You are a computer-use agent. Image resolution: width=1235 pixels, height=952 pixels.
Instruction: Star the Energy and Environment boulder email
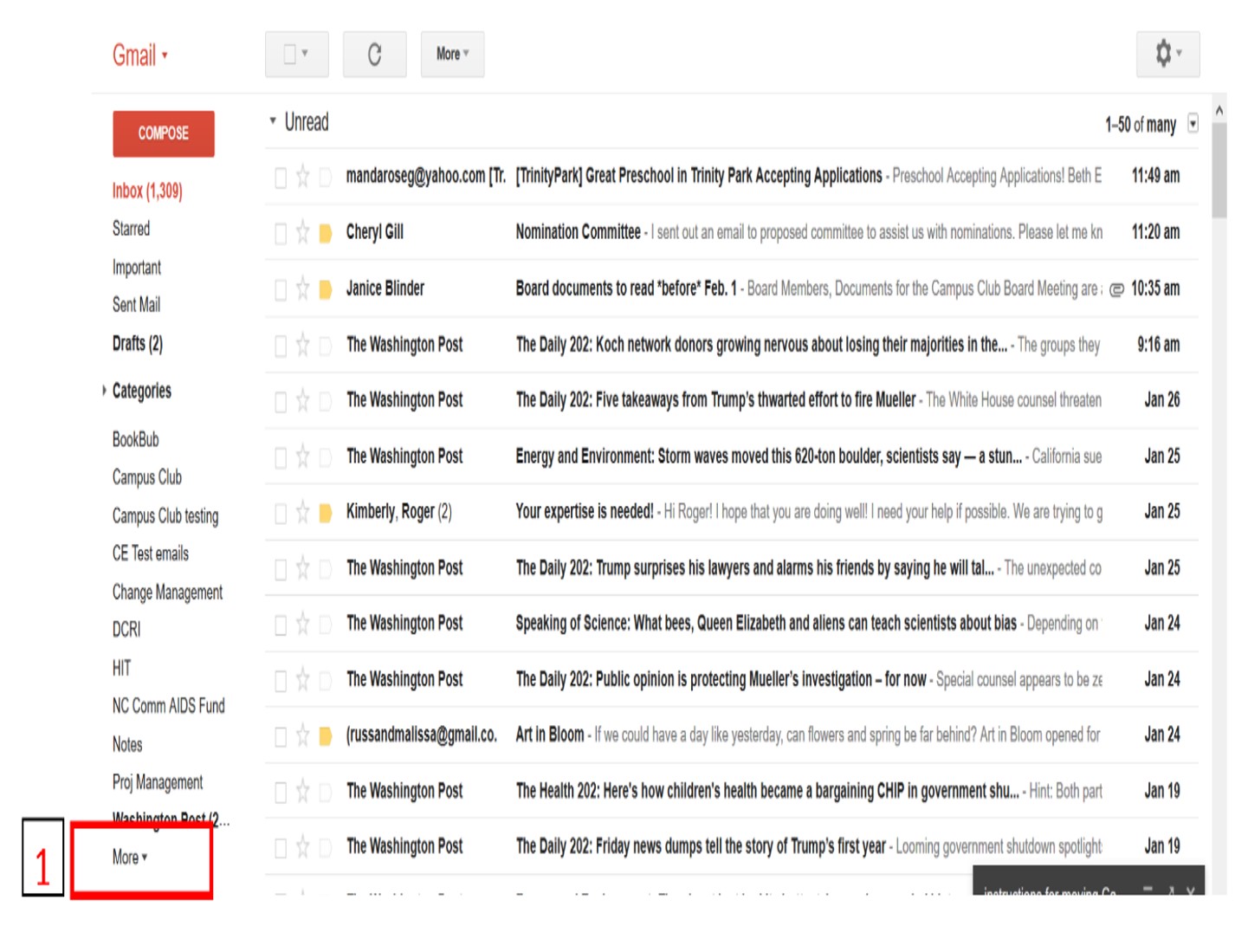(302, 456)
